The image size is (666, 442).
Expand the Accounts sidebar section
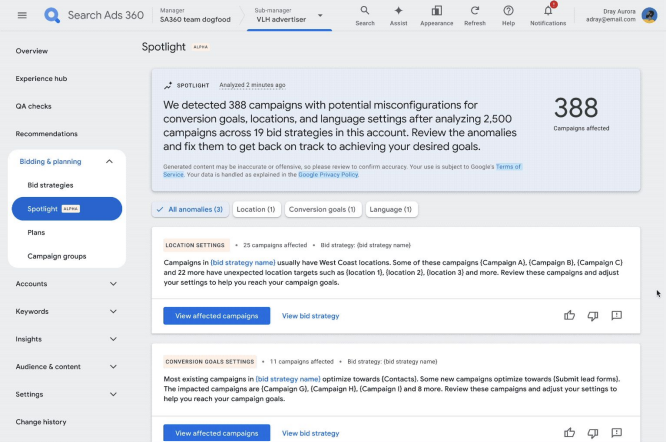pyautogui.click(x=112, y=284)
